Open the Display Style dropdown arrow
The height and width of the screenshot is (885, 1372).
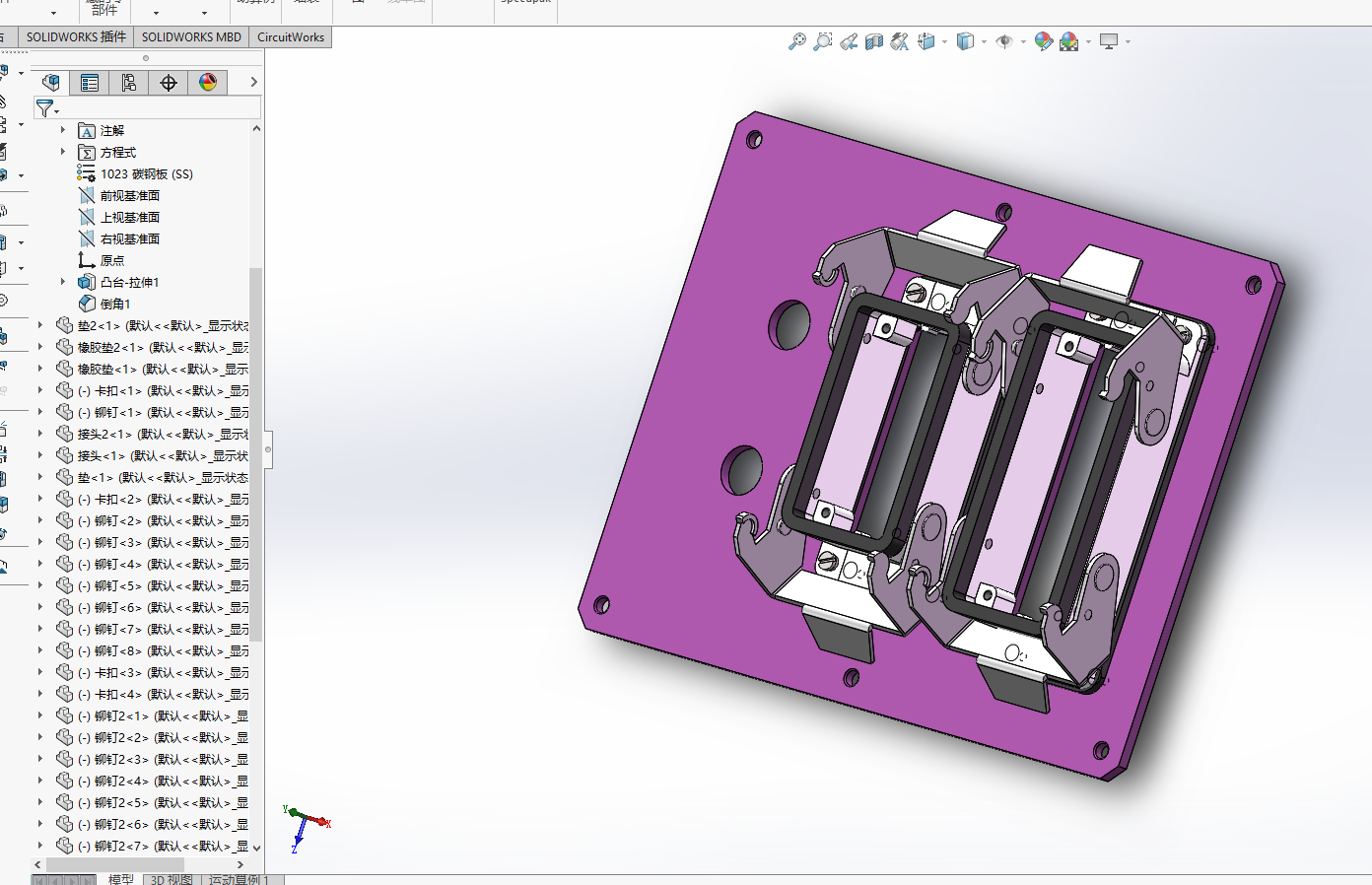tap(984, 42)
